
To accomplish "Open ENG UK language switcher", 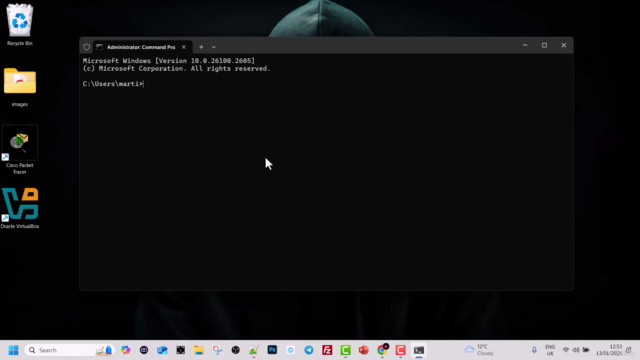I will (x=550, y=350).
